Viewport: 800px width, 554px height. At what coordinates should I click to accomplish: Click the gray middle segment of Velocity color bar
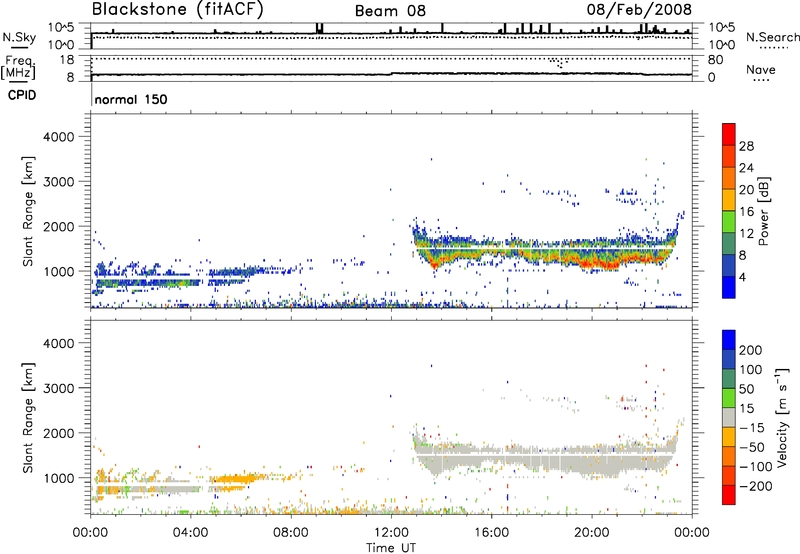click(x=729, y=417)
